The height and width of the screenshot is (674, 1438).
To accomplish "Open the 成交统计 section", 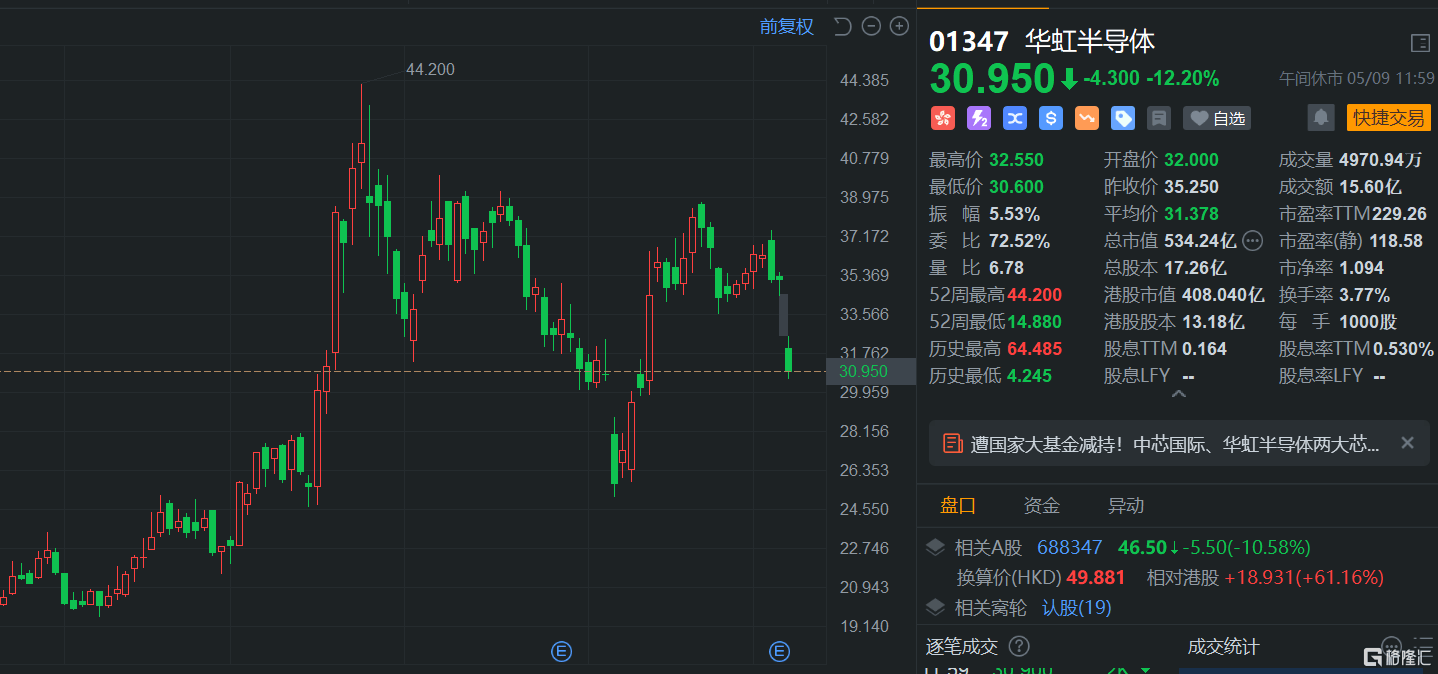I will click(x=1224, y=647).
